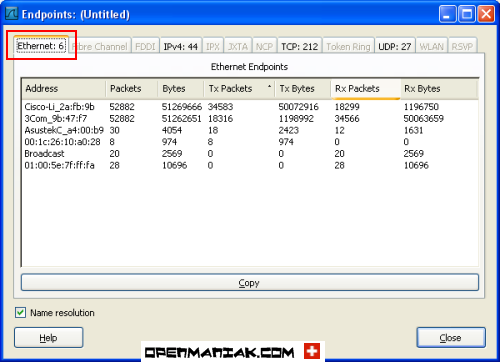
Task: Click the RSVP tab
Action: [462, 46]
